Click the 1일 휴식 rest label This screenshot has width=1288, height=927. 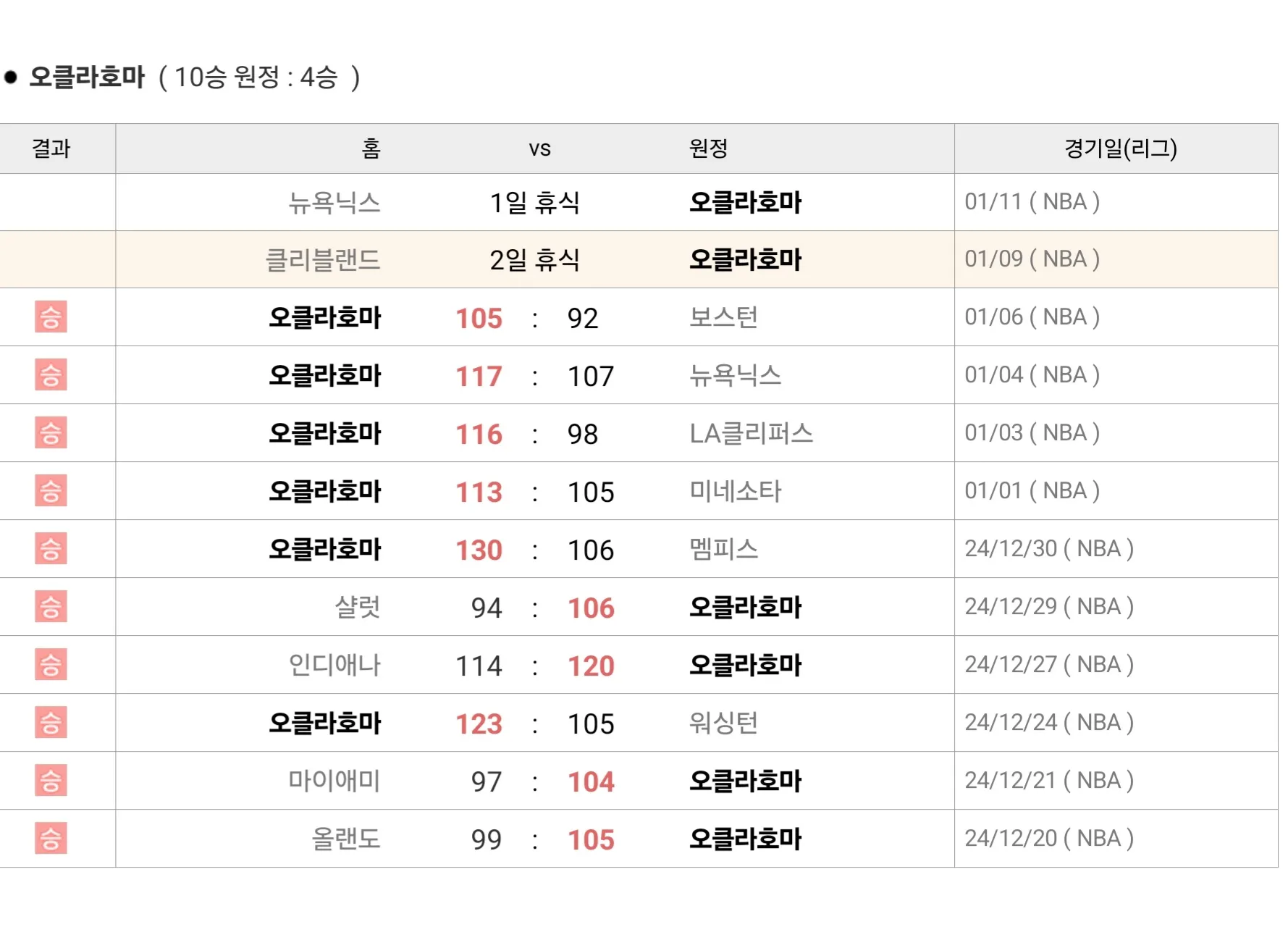pos(534,202)
